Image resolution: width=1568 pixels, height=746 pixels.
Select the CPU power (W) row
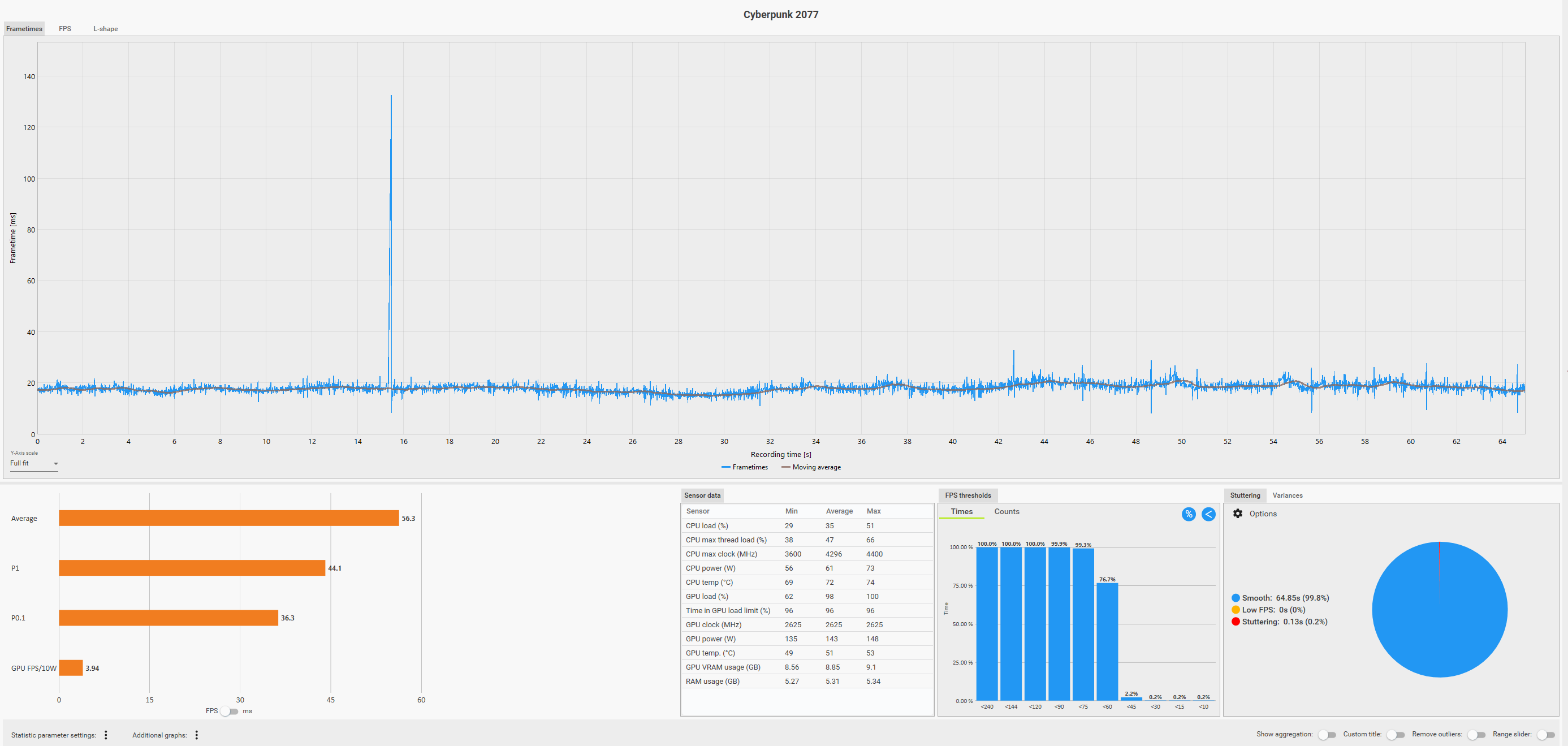pos(807,568)
